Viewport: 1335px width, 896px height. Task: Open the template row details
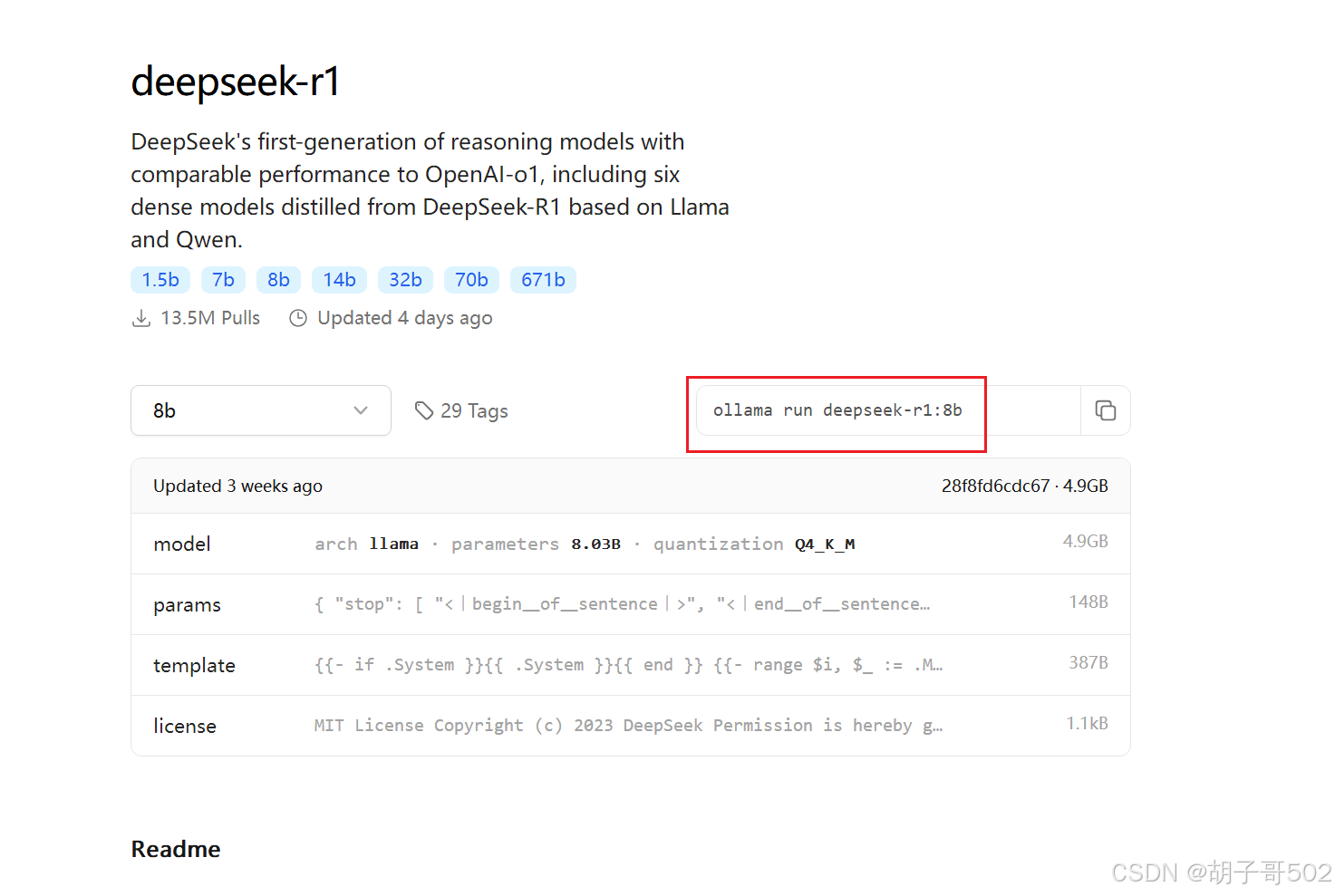[x=631, y=665]
